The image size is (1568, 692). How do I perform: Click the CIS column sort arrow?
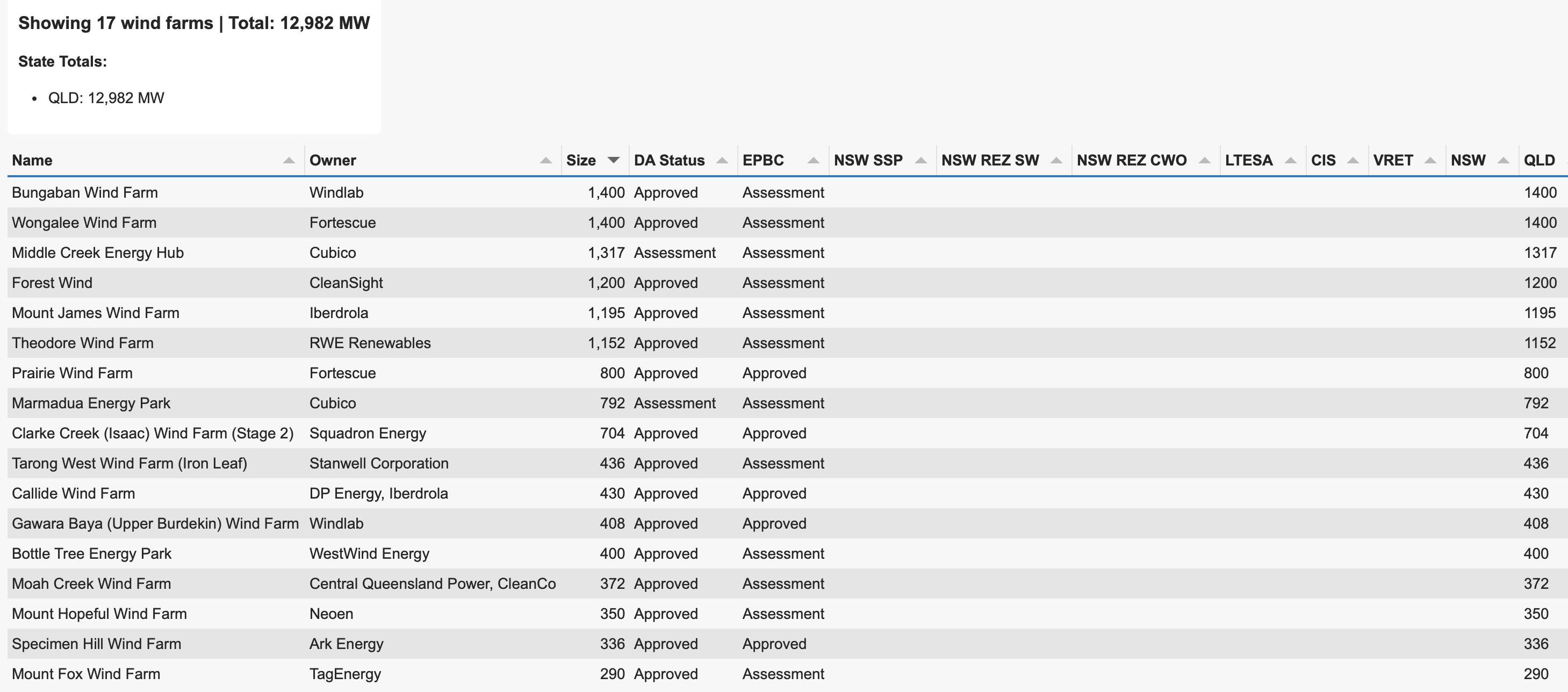pos(1353,161)
